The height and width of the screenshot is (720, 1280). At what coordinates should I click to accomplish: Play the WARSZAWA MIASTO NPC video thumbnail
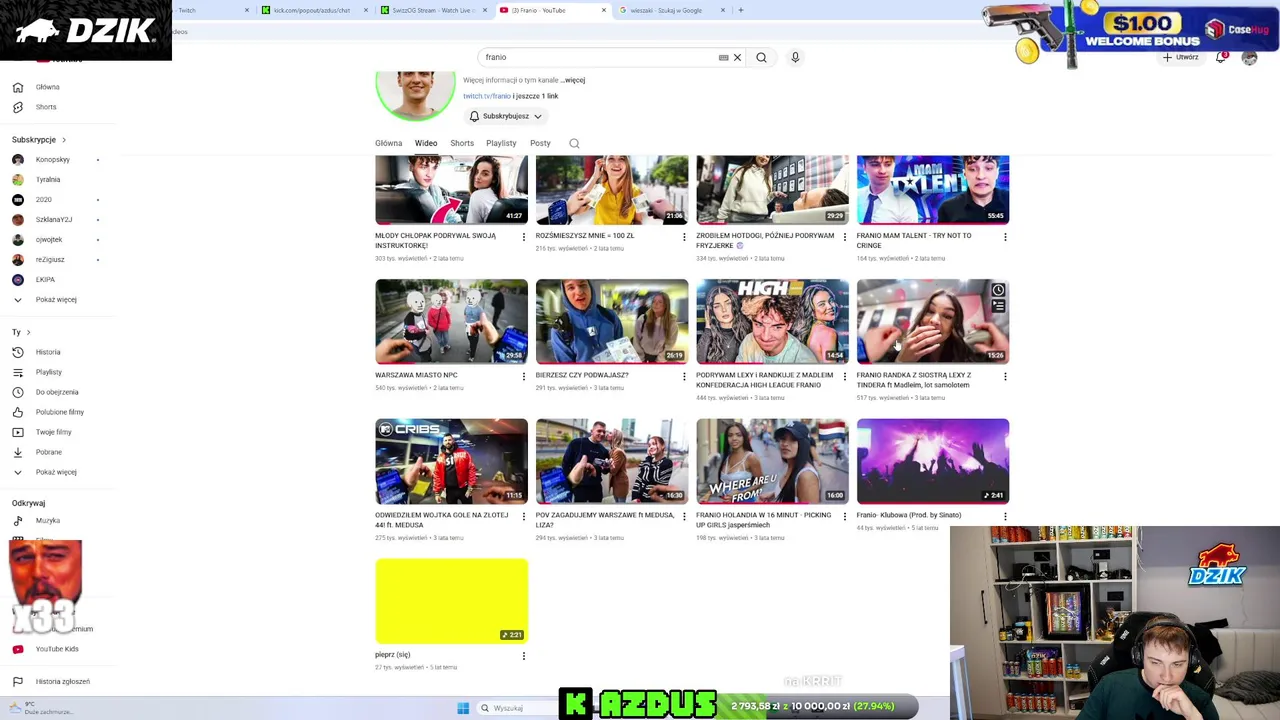[451, 321]
